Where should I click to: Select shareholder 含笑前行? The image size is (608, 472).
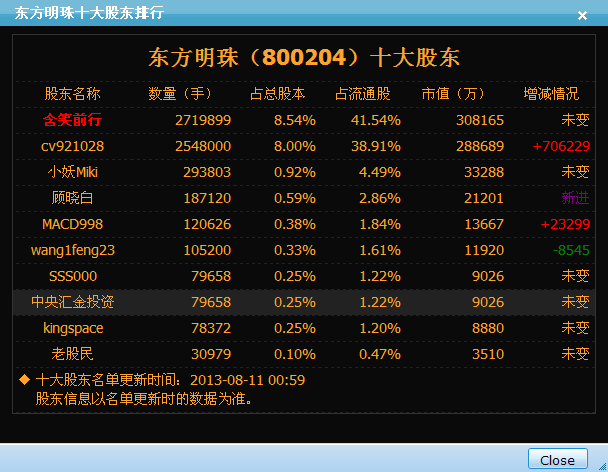tap(73, 120)
